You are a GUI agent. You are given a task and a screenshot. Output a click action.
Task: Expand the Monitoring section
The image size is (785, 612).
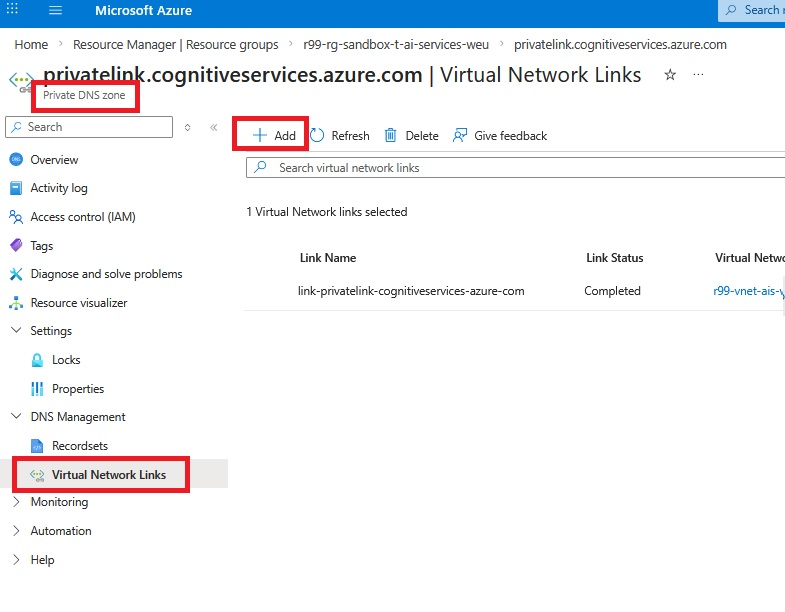[x=16, y=502]
